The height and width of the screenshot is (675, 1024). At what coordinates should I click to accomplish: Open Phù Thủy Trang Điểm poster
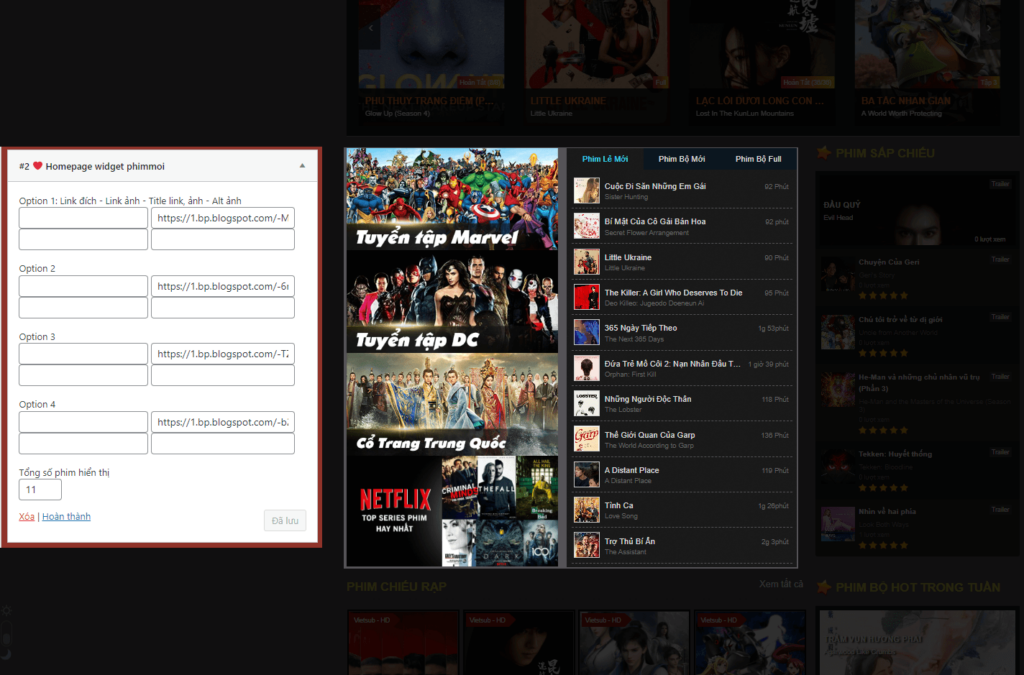(431, 60)
